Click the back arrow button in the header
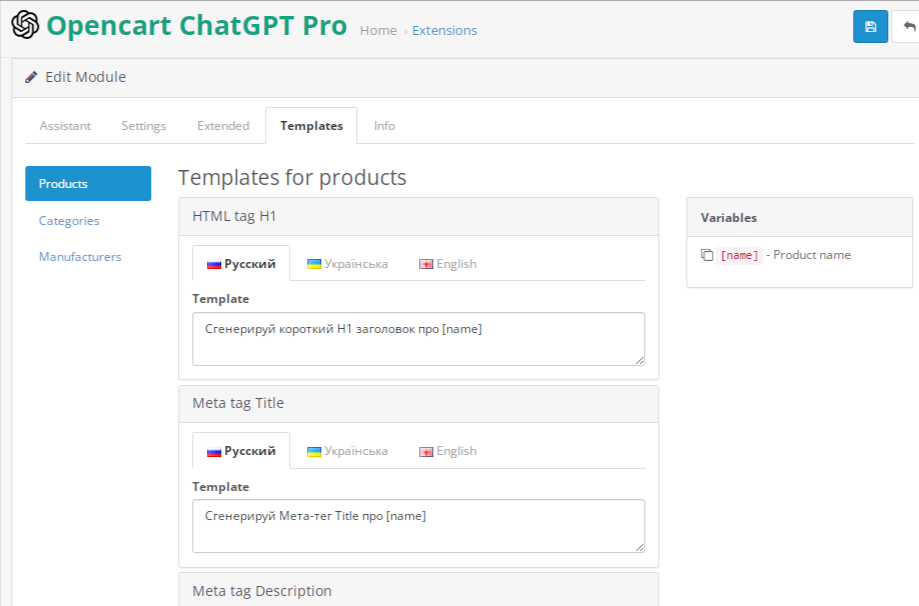This screenshot has width=919, height=606. click(x=907, y=26)
